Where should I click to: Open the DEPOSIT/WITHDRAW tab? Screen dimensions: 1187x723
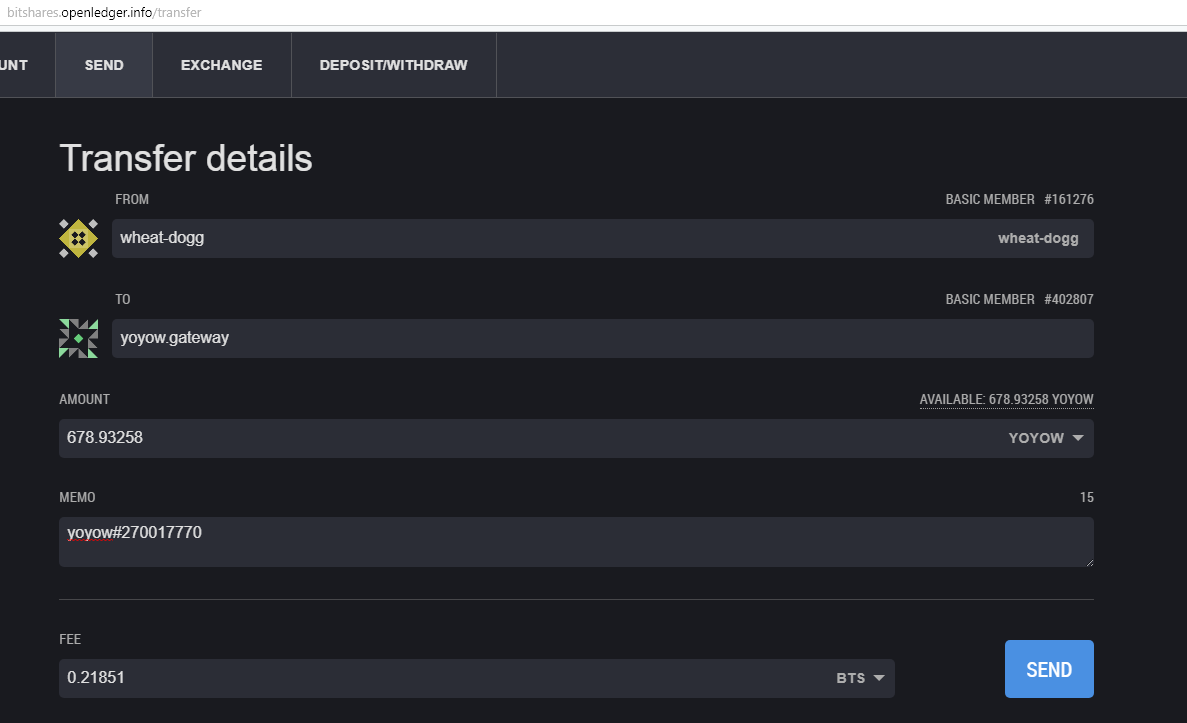pyautogui.click(x=394, y=65)
